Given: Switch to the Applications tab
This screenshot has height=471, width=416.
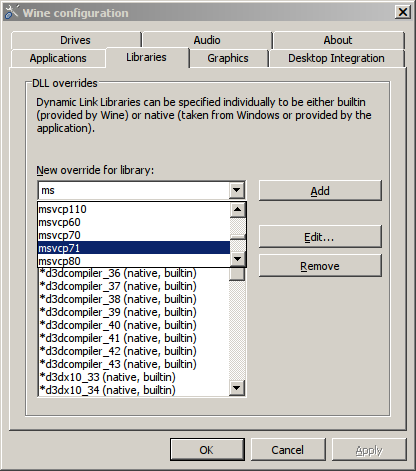Looking at the screenshot, I should point(58,58).
